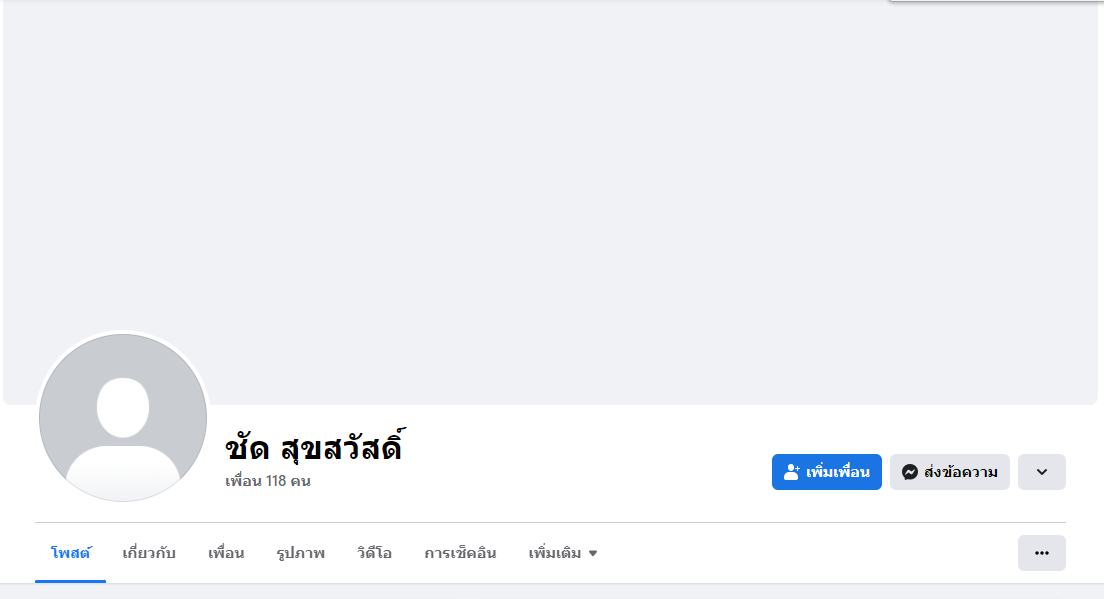
Task: View the การเช็คอิน tab
Action: tap(460, 553)
